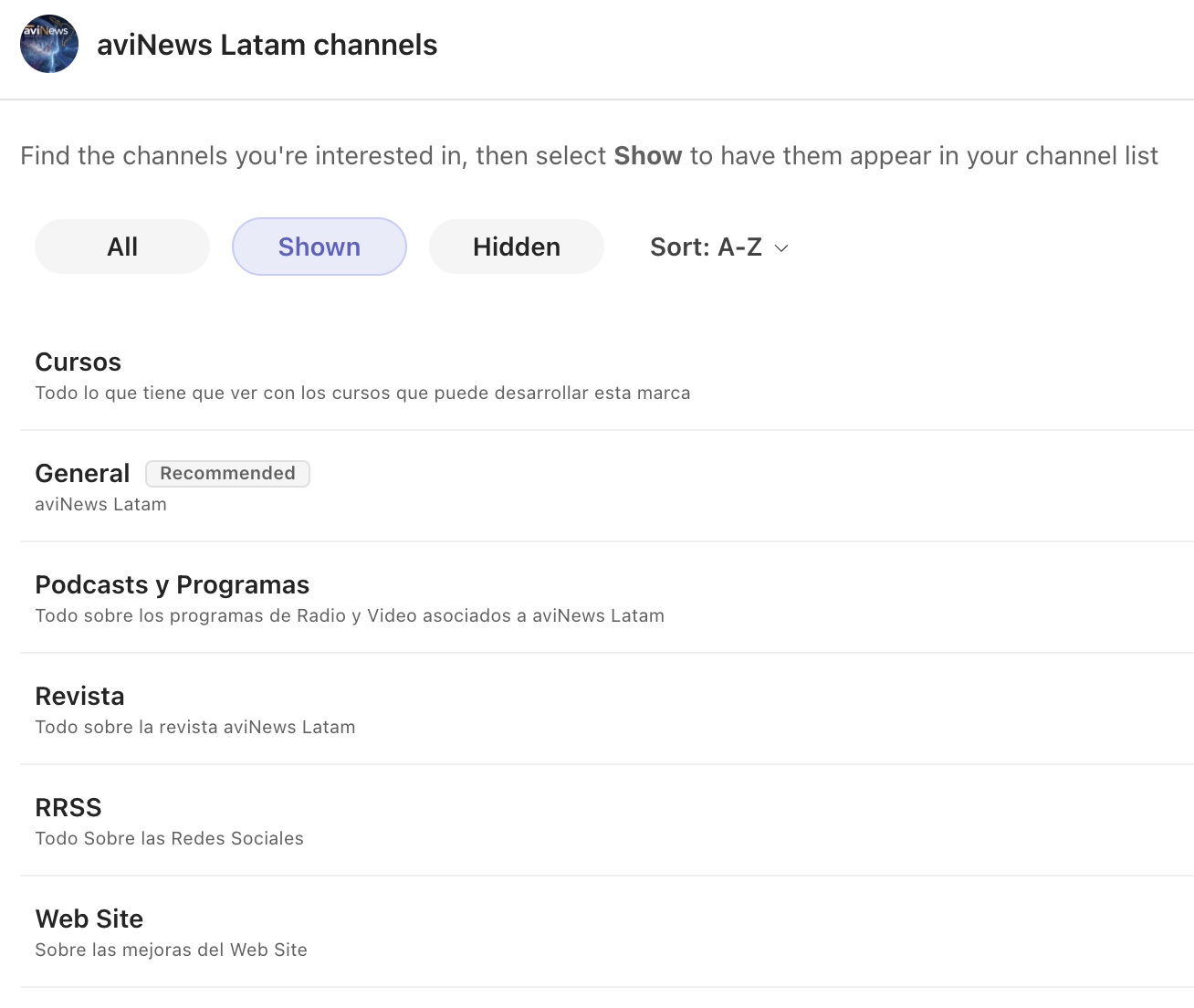Image resolution: width=1194 pixels, height=1008 pixels.
Task: Open the Cursos channel
Action: tap(79, 362)
